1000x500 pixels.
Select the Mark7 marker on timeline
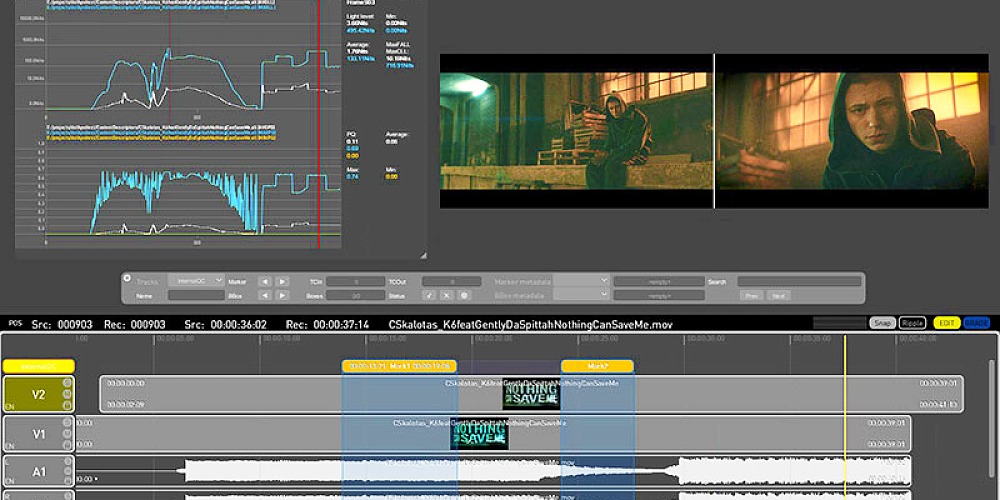coord(597,366)
